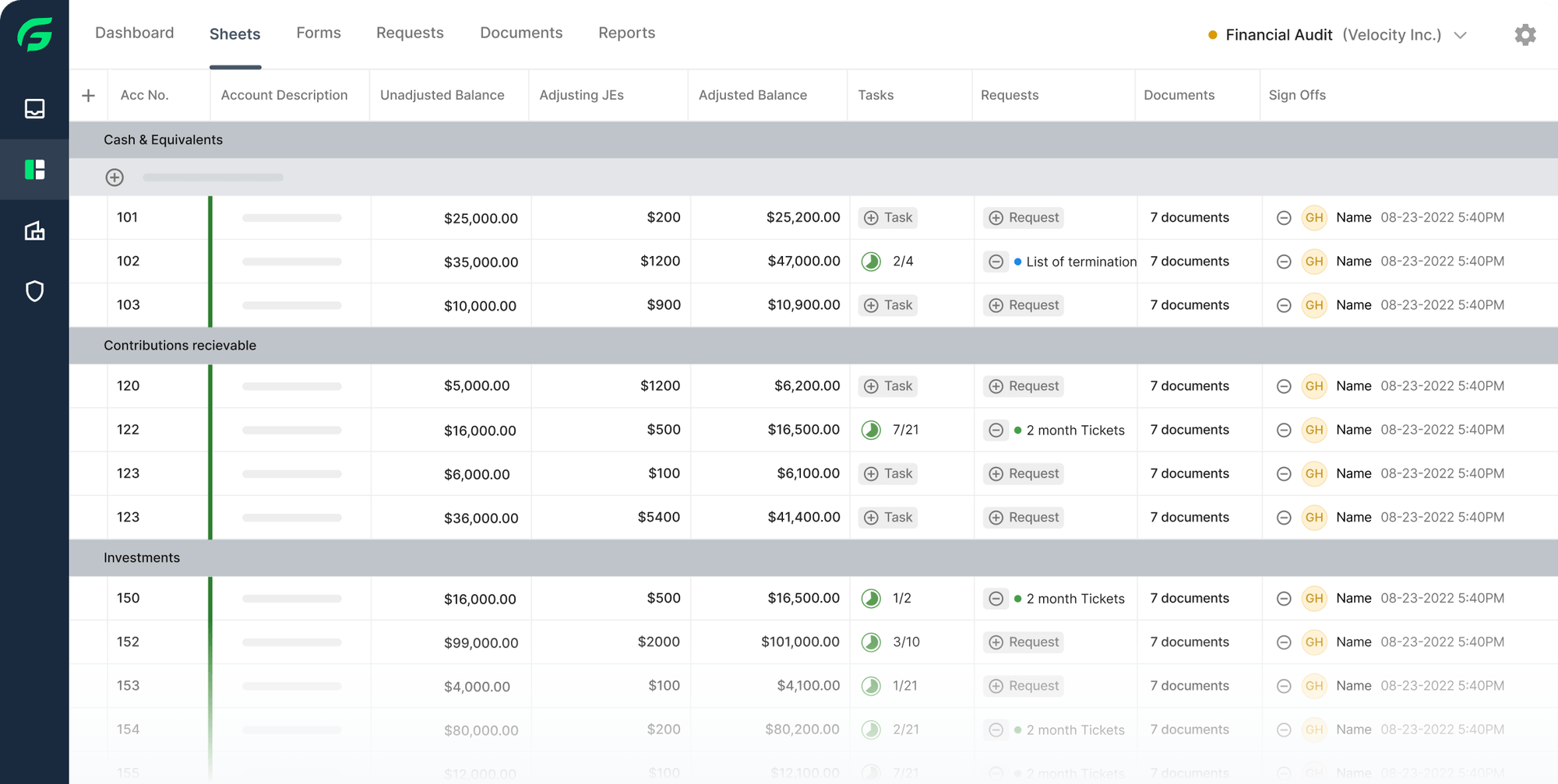Click the Adjusting JEs column header
1558x784 pixels.
click(581, 95)
